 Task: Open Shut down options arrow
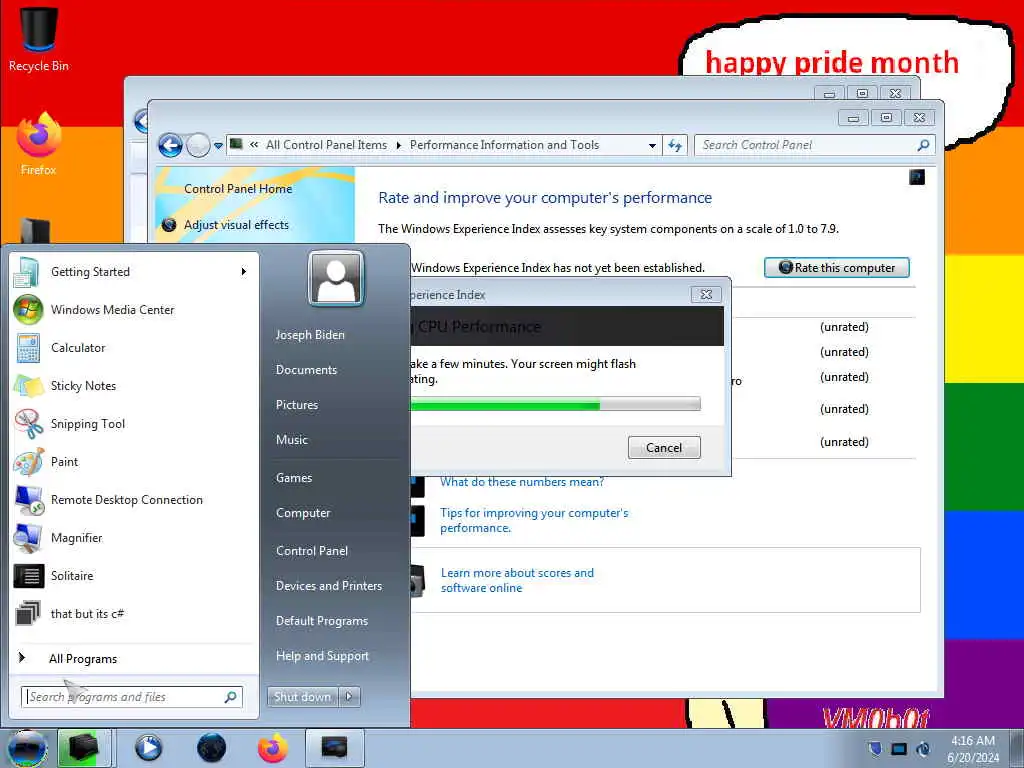[x=349, y=697]
